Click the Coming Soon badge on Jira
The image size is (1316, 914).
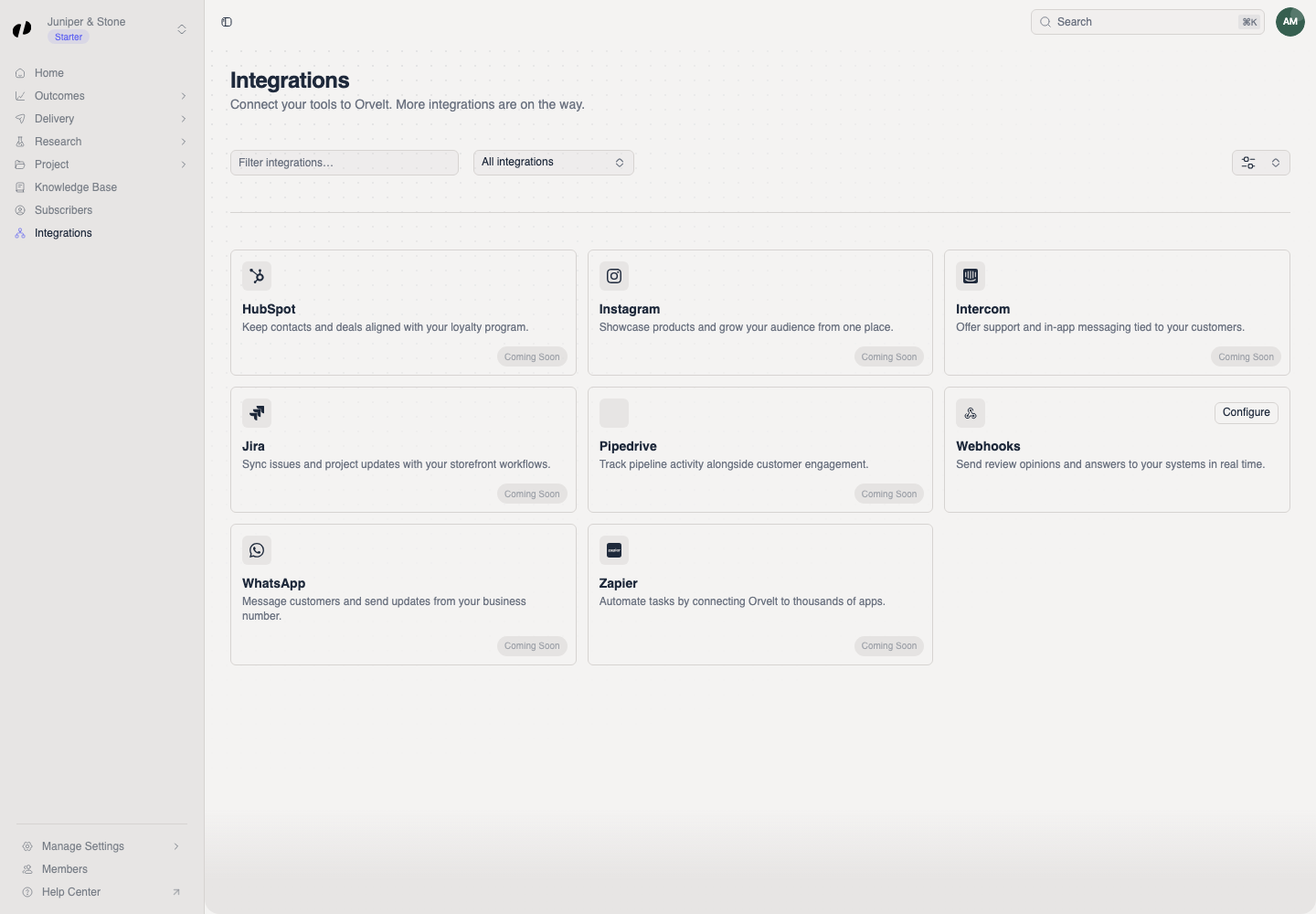tap(532, 494)
